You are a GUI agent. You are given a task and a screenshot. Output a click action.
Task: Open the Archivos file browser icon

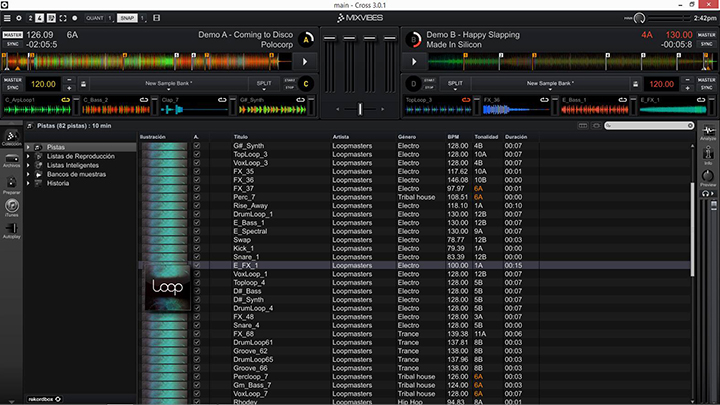click(11, 160)
